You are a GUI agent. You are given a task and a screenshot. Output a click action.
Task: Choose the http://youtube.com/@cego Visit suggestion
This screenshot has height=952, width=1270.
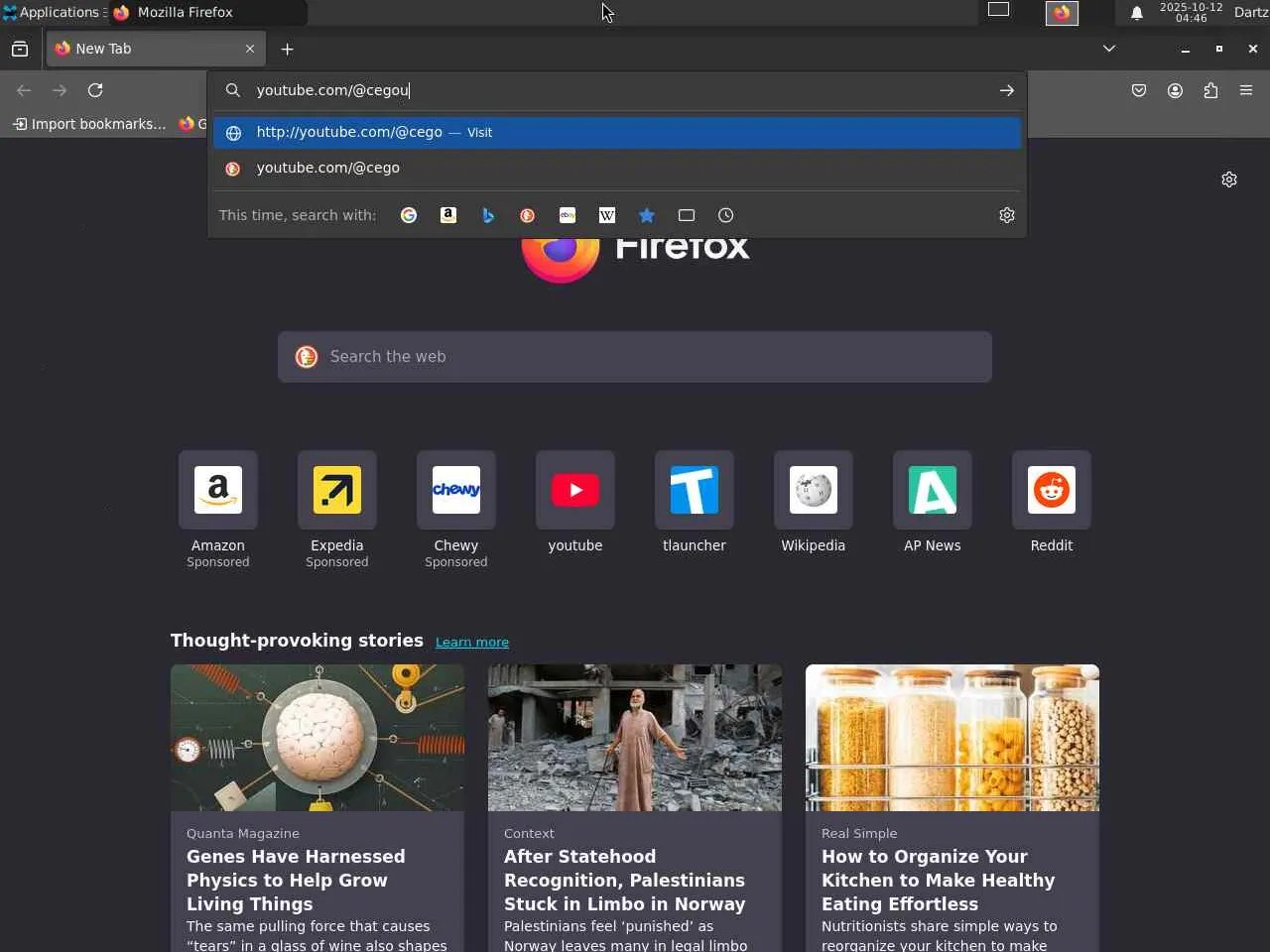pos(617,132)
